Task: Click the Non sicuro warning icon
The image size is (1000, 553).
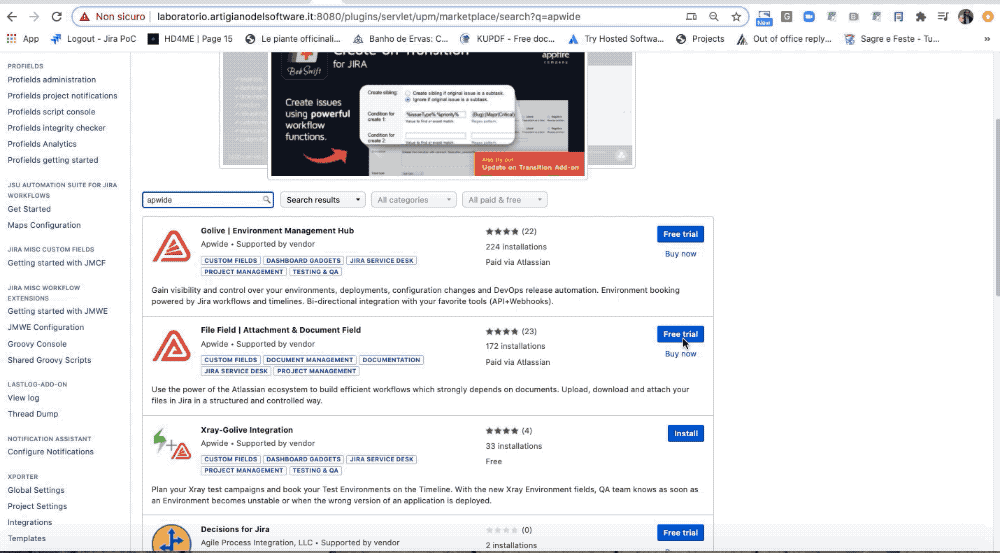Action: click(x=84, y=17)
